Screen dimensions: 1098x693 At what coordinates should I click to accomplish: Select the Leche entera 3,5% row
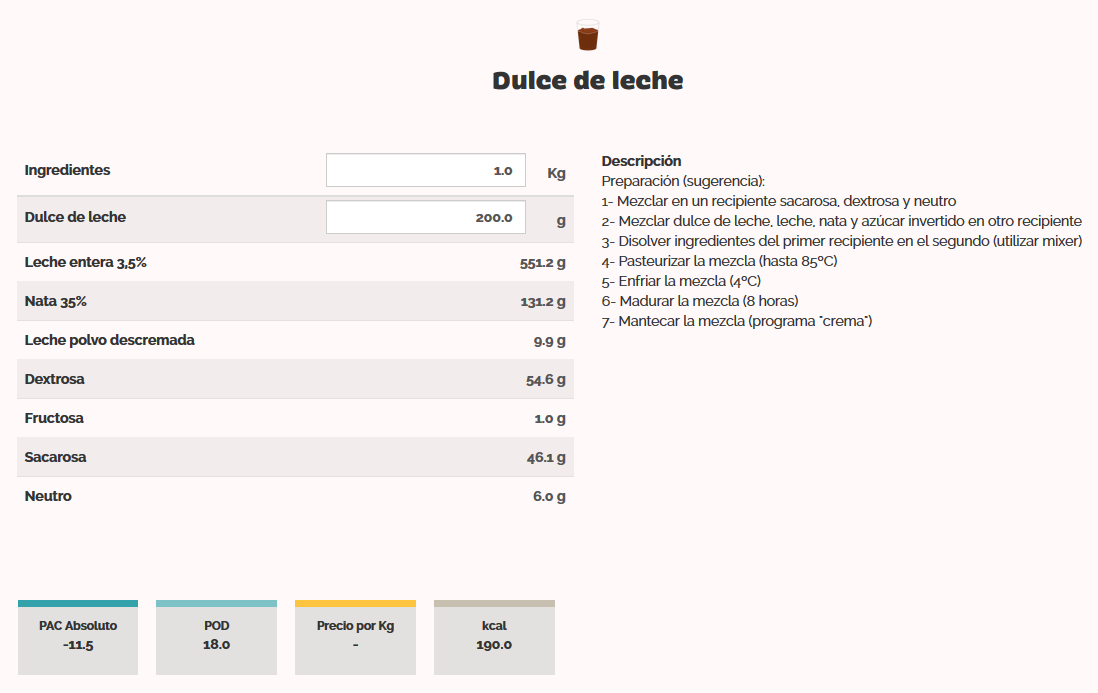coord(295,263)
